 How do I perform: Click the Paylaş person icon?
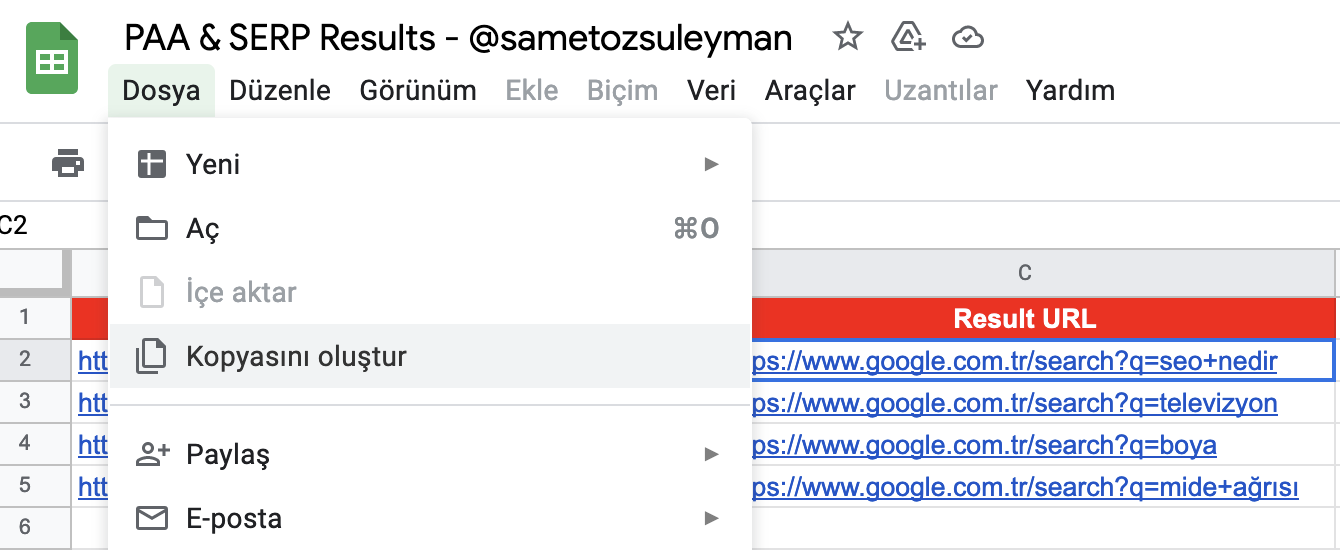click(x=152, y=455)
